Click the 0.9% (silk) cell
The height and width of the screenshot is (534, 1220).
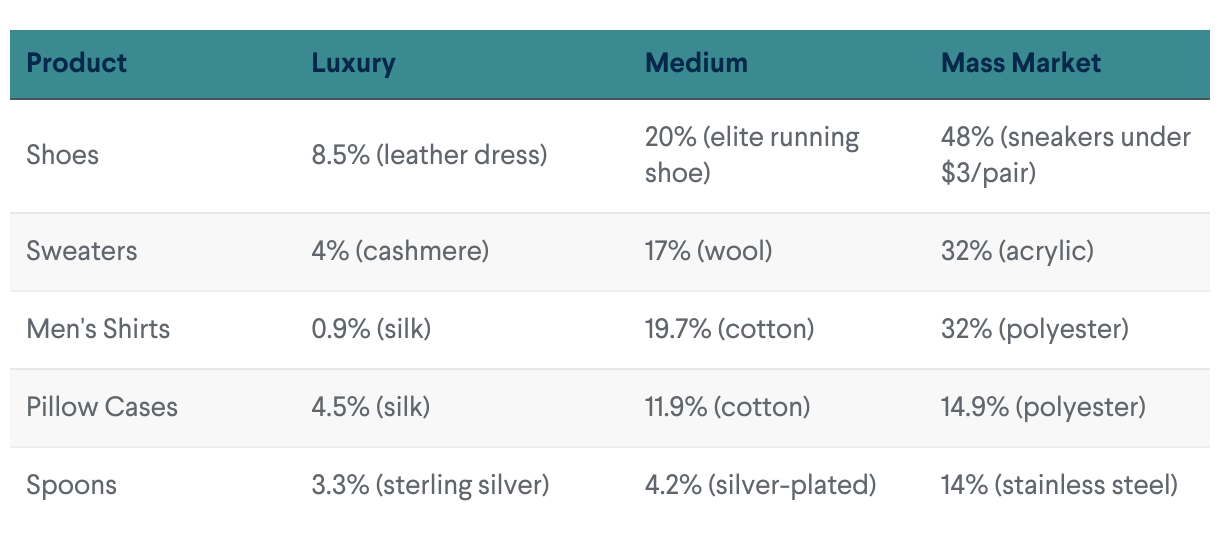371,329
